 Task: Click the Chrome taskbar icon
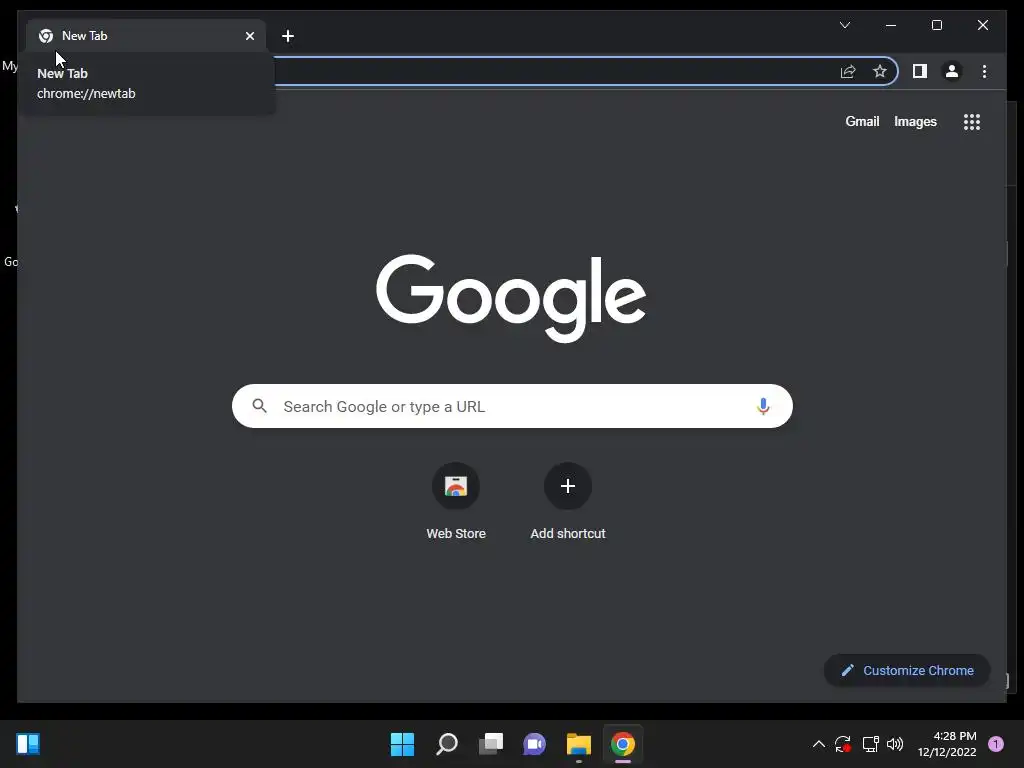coord(622,744)
